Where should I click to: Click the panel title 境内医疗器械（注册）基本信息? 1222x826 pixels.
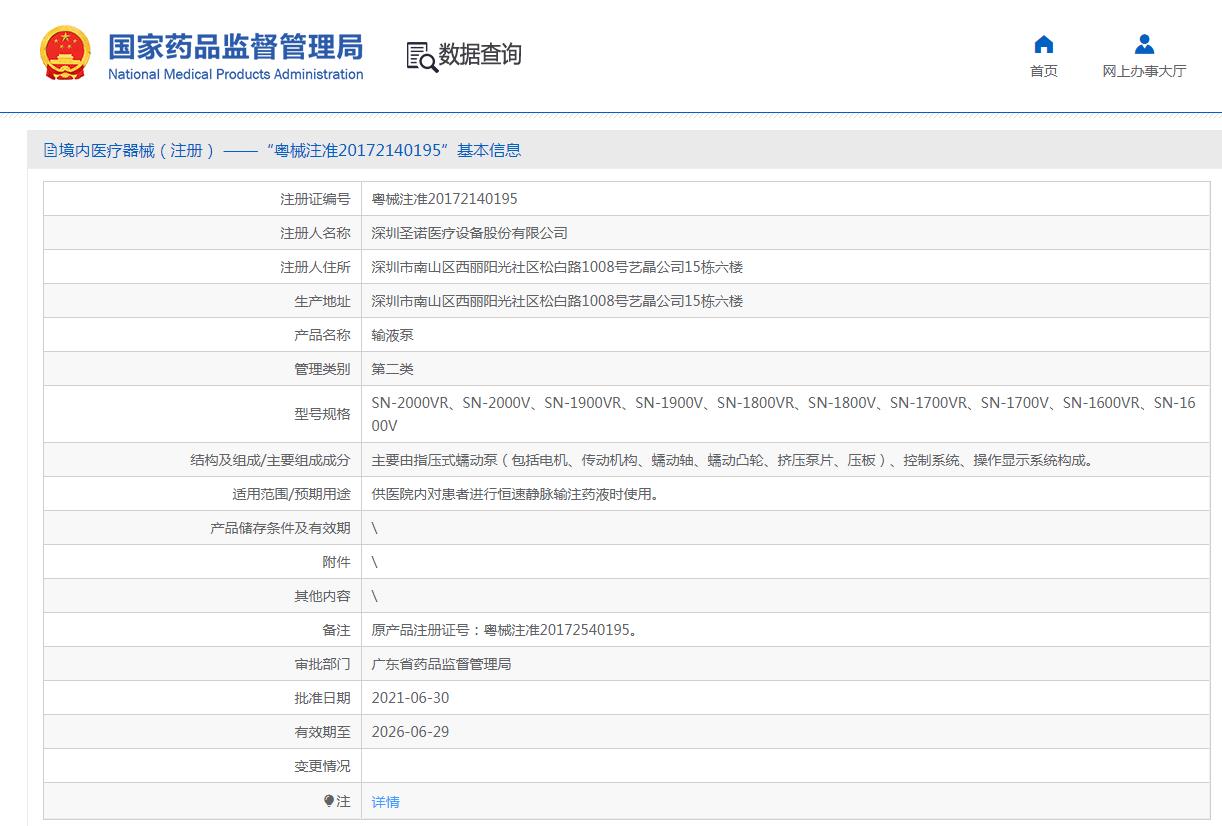290,151
